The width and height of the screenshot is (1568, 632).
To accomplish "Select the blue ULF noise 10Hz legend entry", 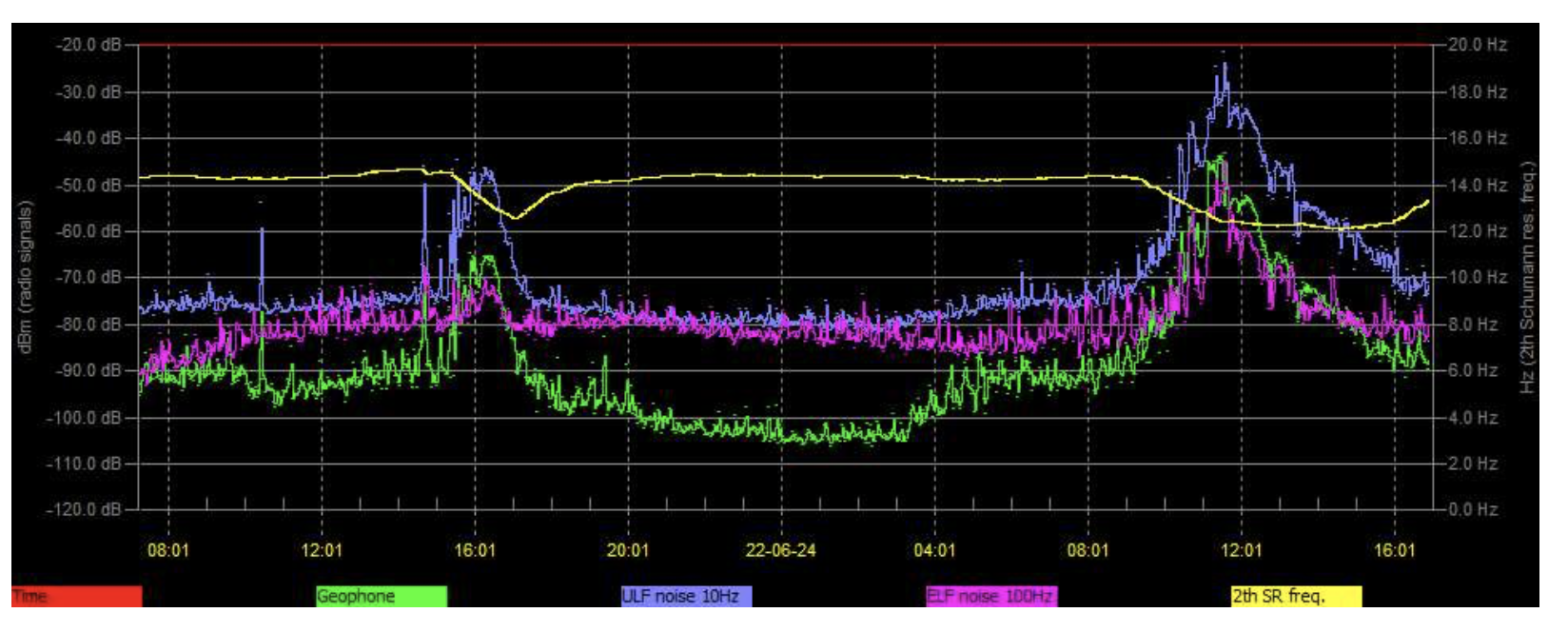I will tap(686, 596).
